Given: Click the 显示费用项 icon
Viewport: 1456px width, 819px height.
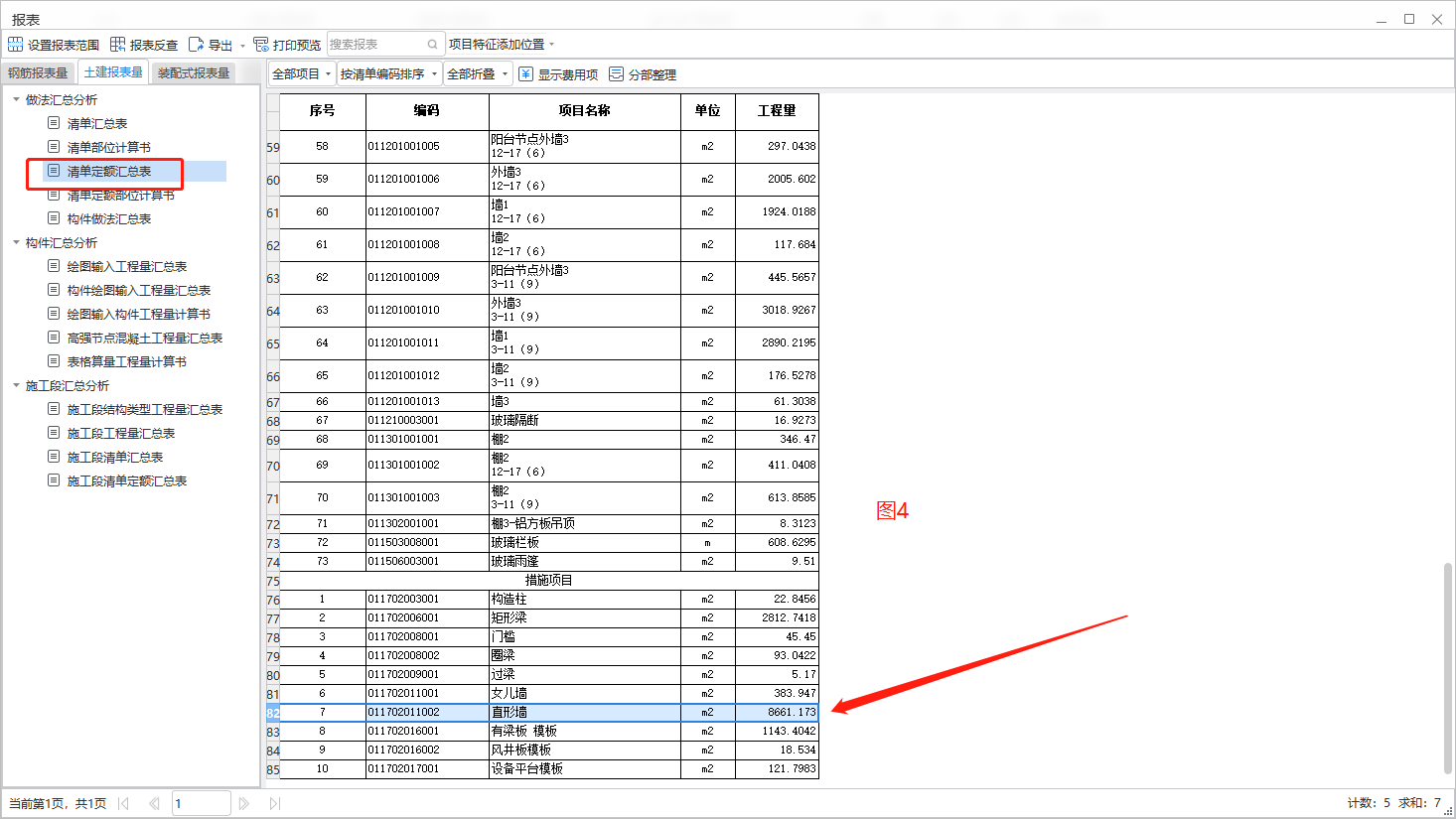Looking at the screenshot, I should tap(526, 74).
